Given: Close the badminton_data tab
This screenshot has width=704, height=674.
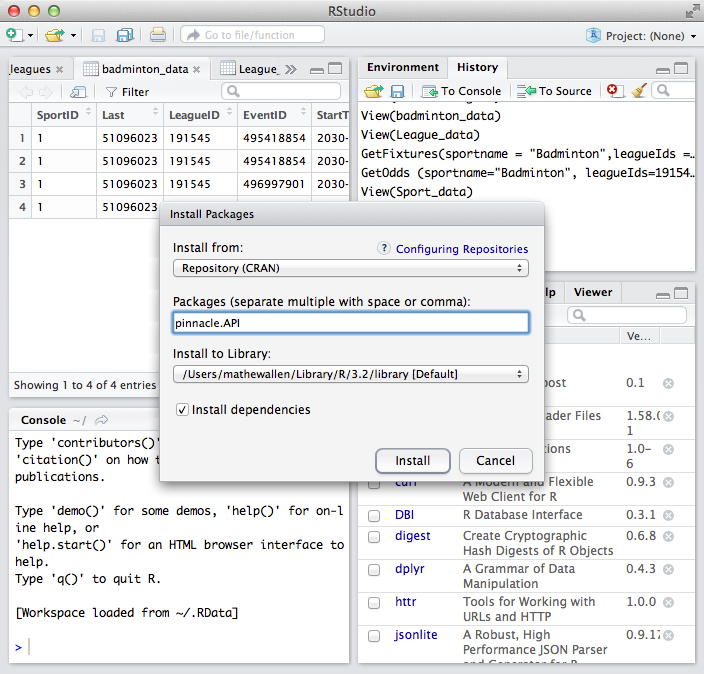Looking at the screenshot, I should point(196,69).
